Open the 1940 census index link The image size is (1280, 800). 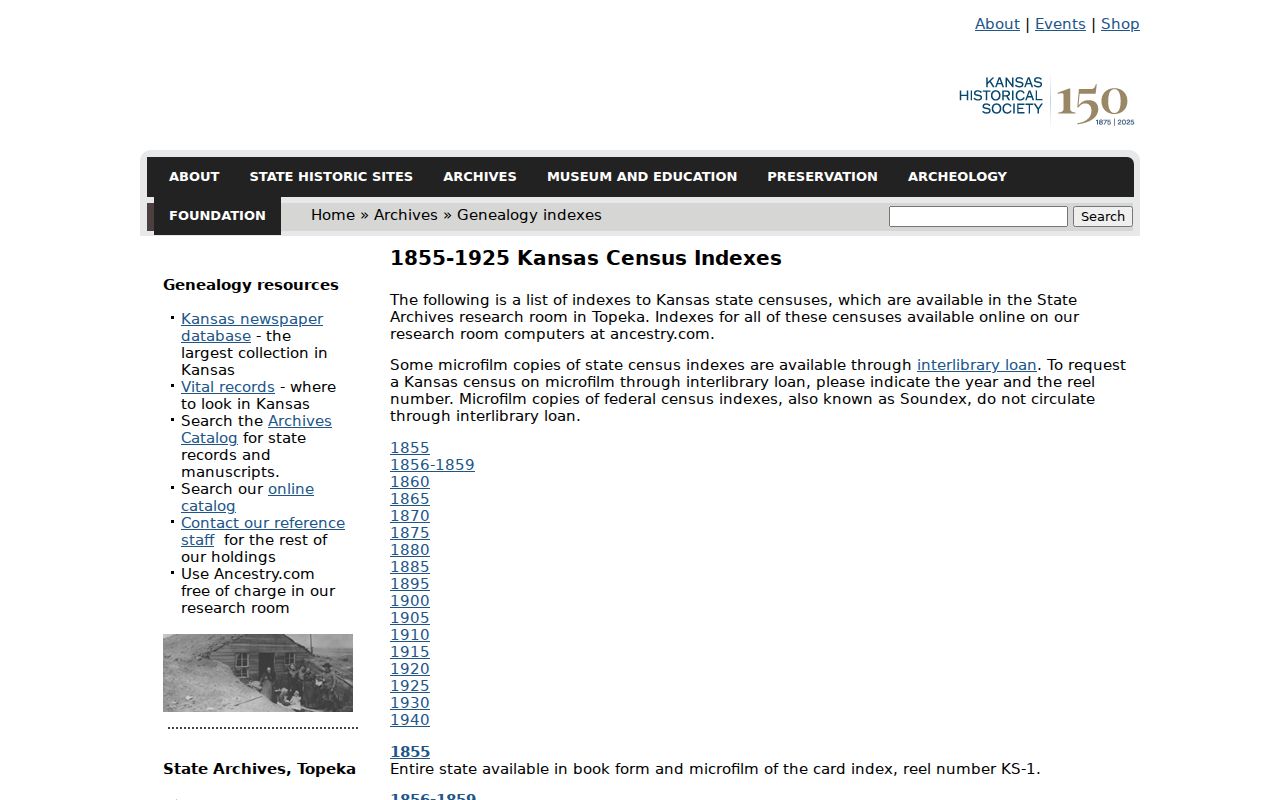pos(410,720)
